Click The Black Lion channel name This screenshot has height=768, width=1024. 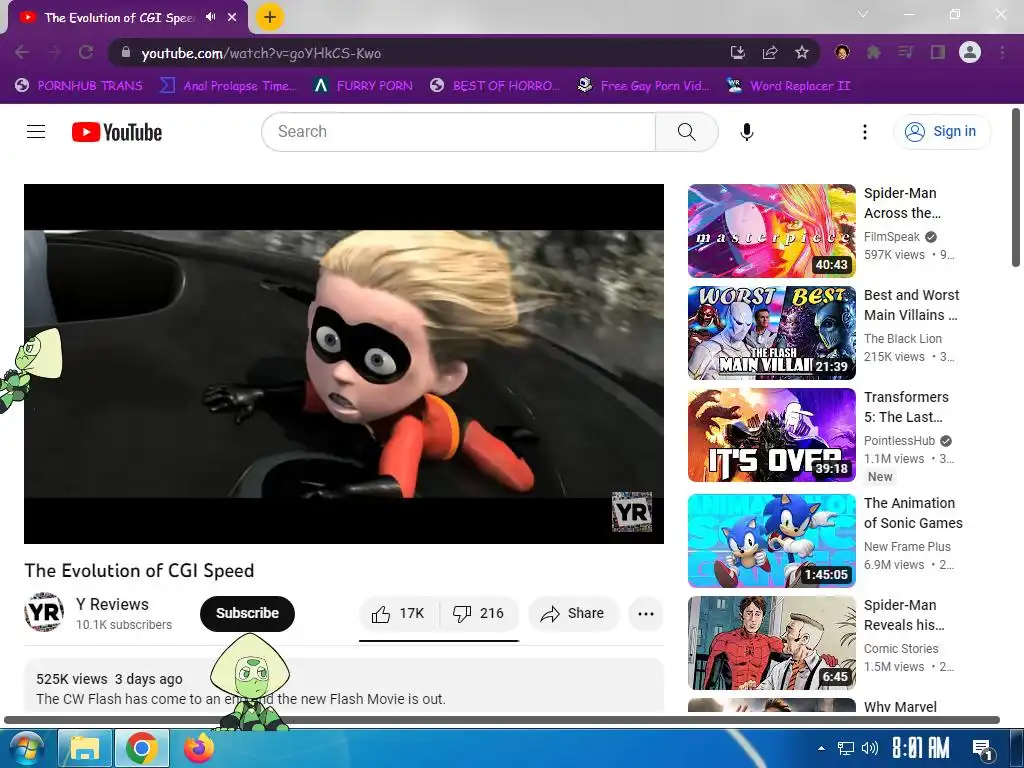pos(903,339)
